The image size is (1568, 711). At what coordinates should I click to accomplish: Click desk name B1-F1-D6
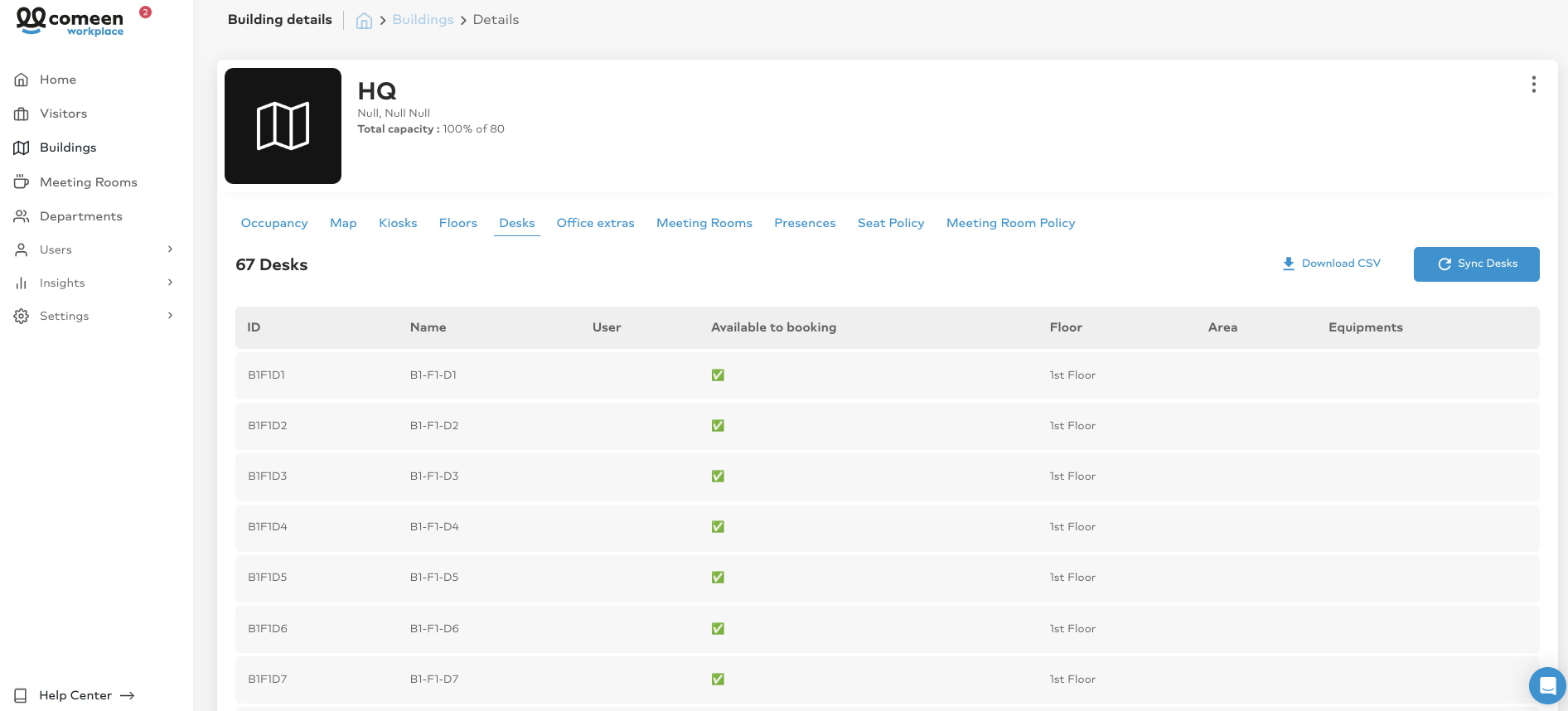[434, 629]
